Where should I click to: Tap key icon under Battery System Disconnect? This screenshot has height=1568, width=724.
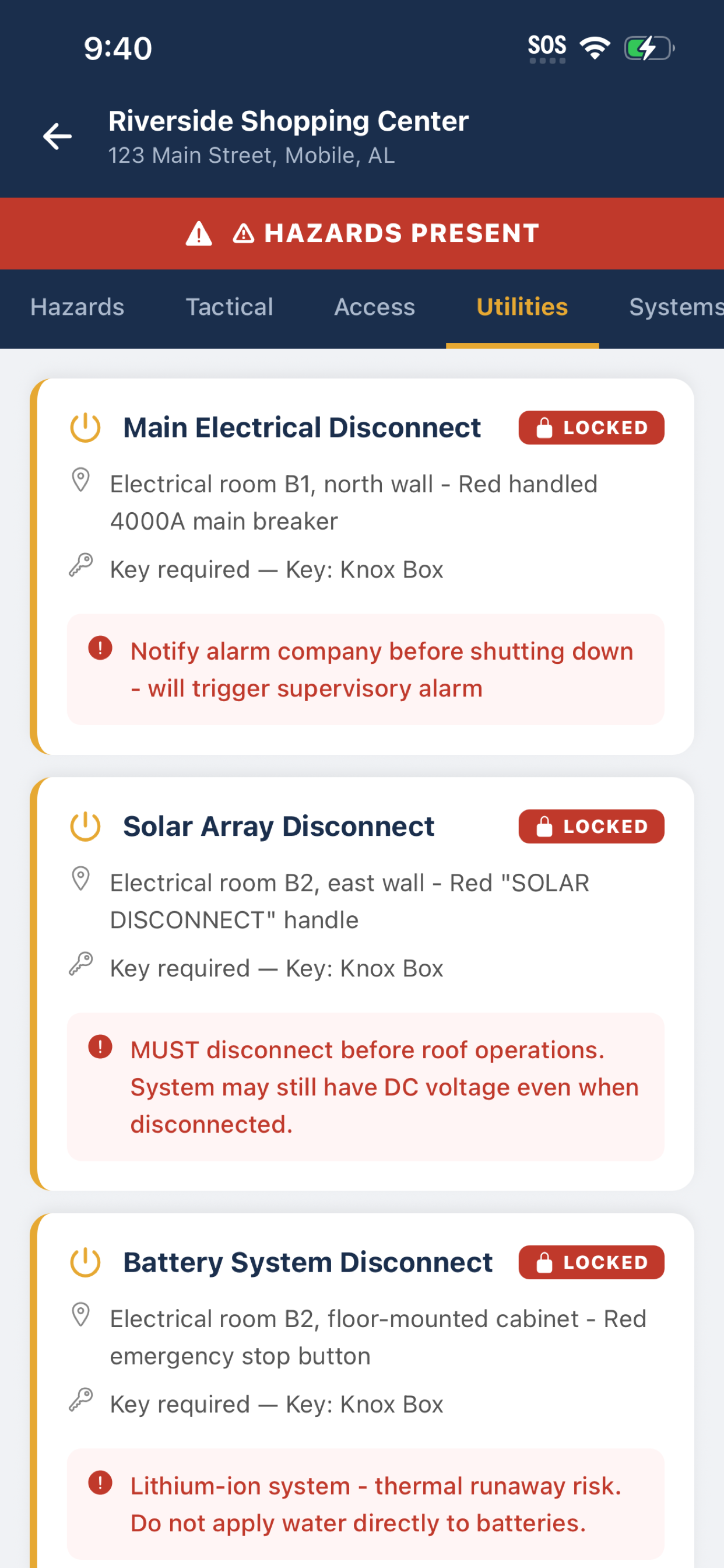(x=81, y=1400)
